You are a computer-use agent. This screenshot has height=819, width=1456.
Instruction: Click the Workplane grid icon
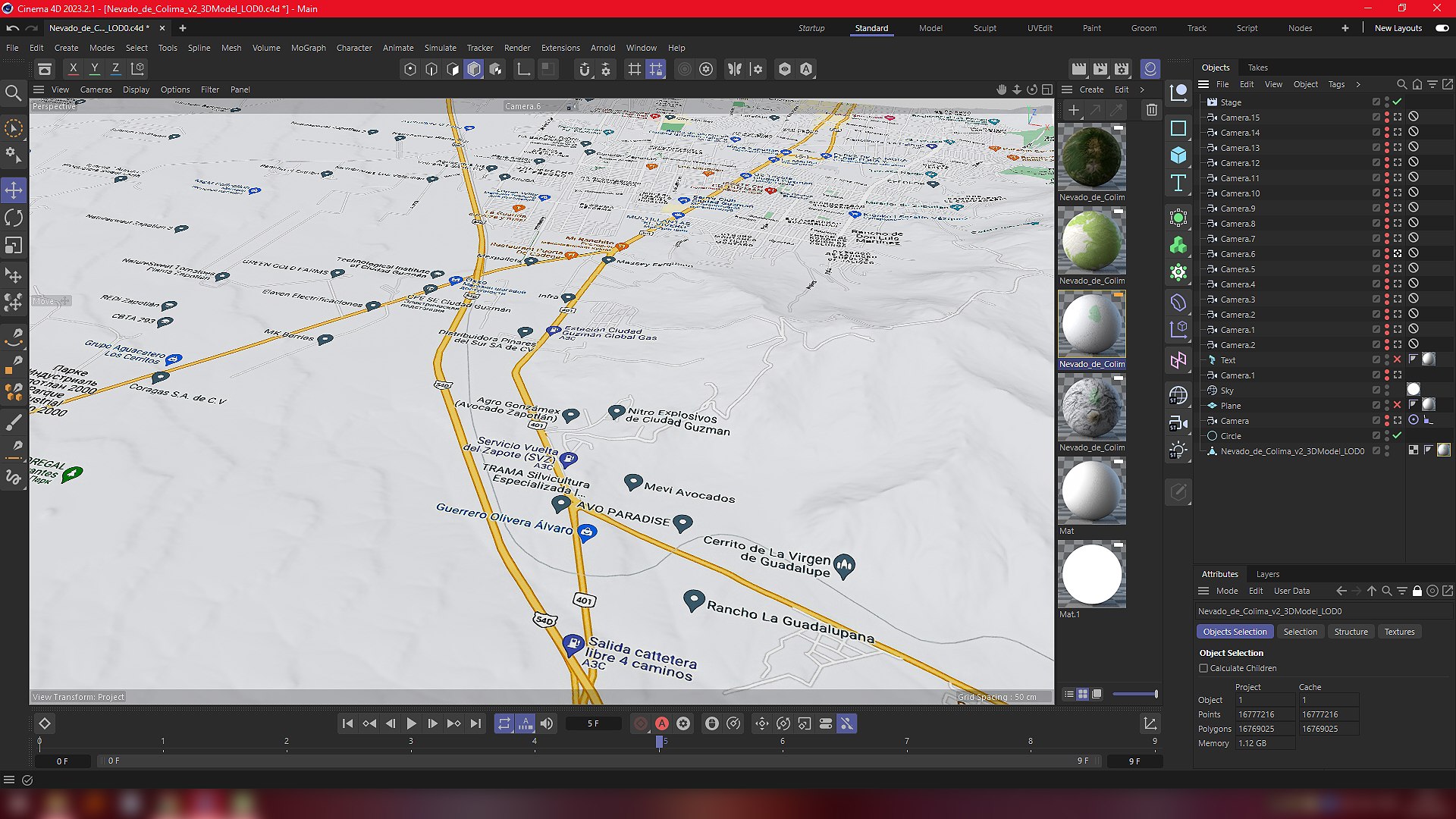click(635, 69)
